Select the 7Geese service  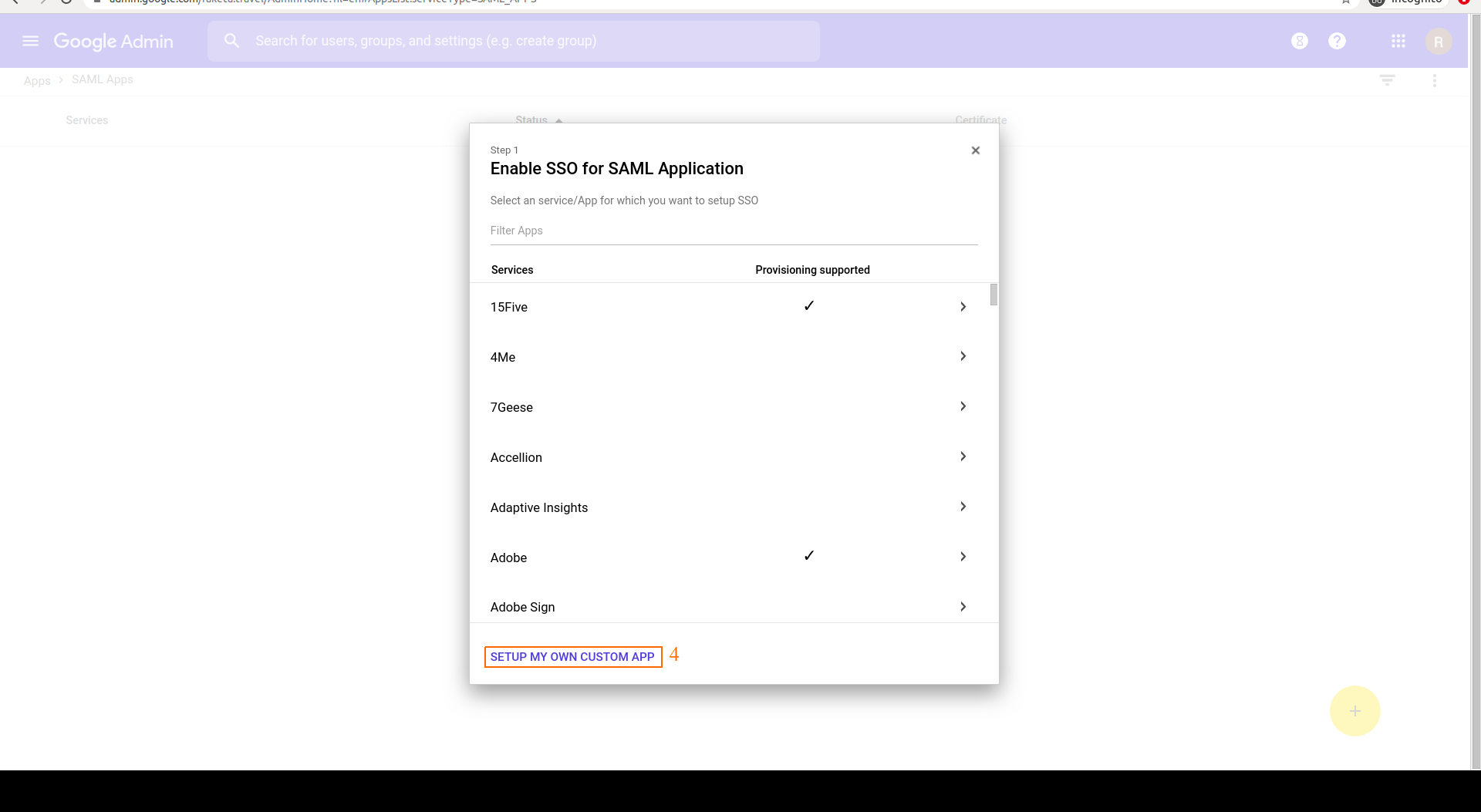pyautogui.click(x=511, y=407)
